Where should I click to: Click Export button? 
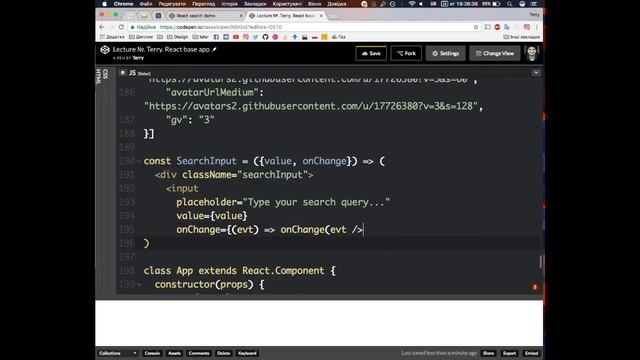(509, 353)
